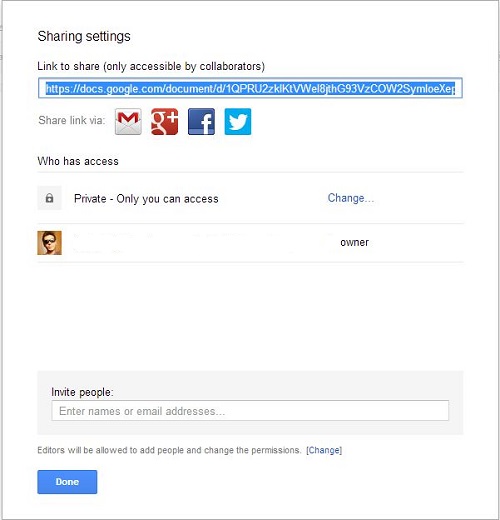The width and height of the screenshot is (500, 520).
Task: Click the private lock icon
Action: pyautogui.click(x=49, y=198)
